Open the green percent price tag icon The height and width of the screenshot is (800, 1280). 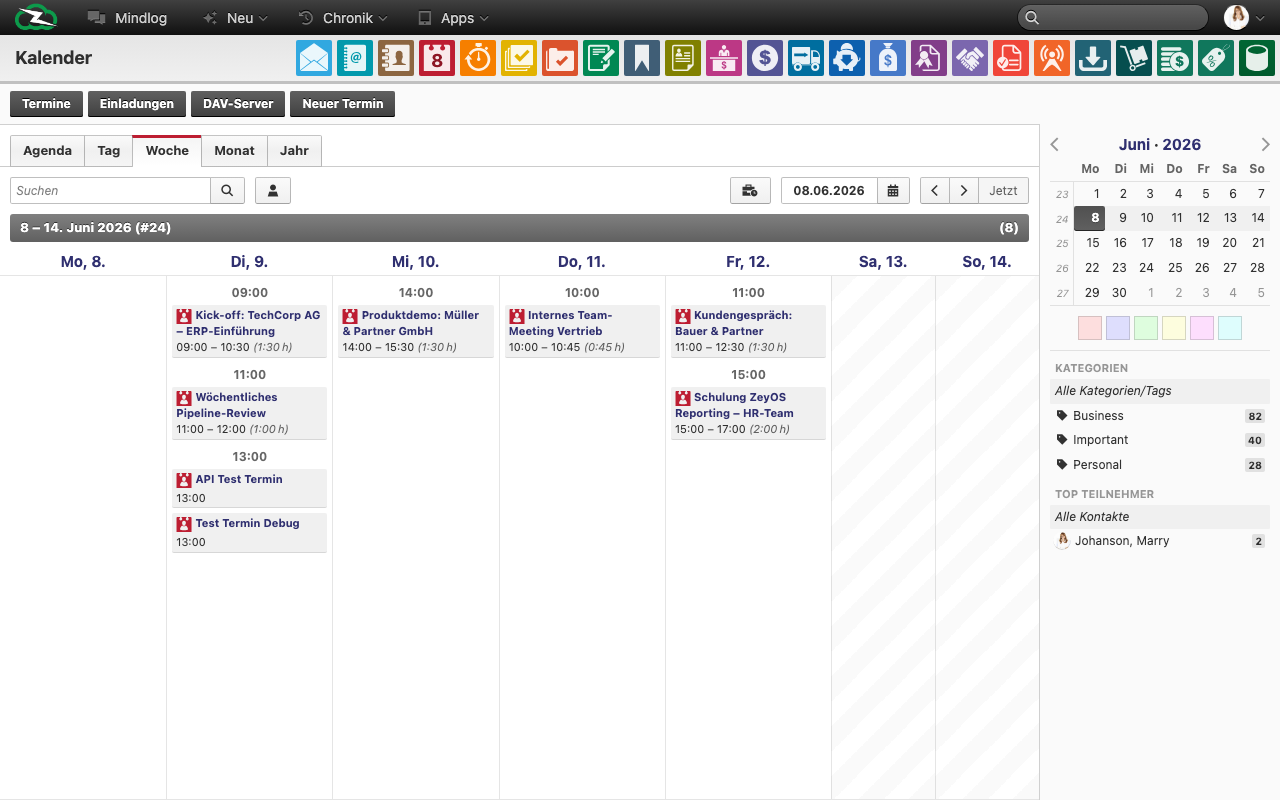[1216, 58]
